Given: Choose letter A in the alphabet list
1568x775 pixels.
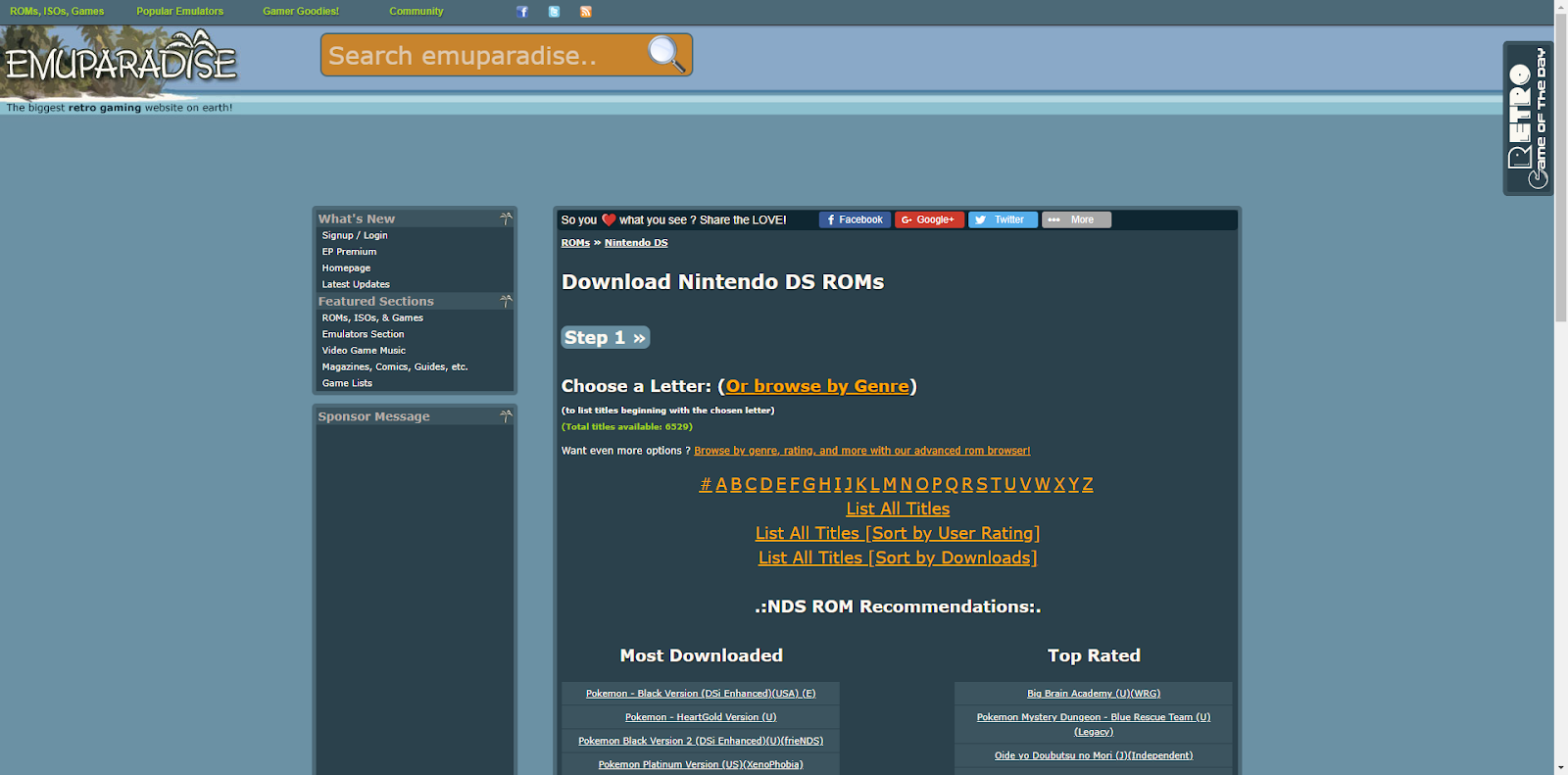Looking at the screenshot, I should 721,484.
